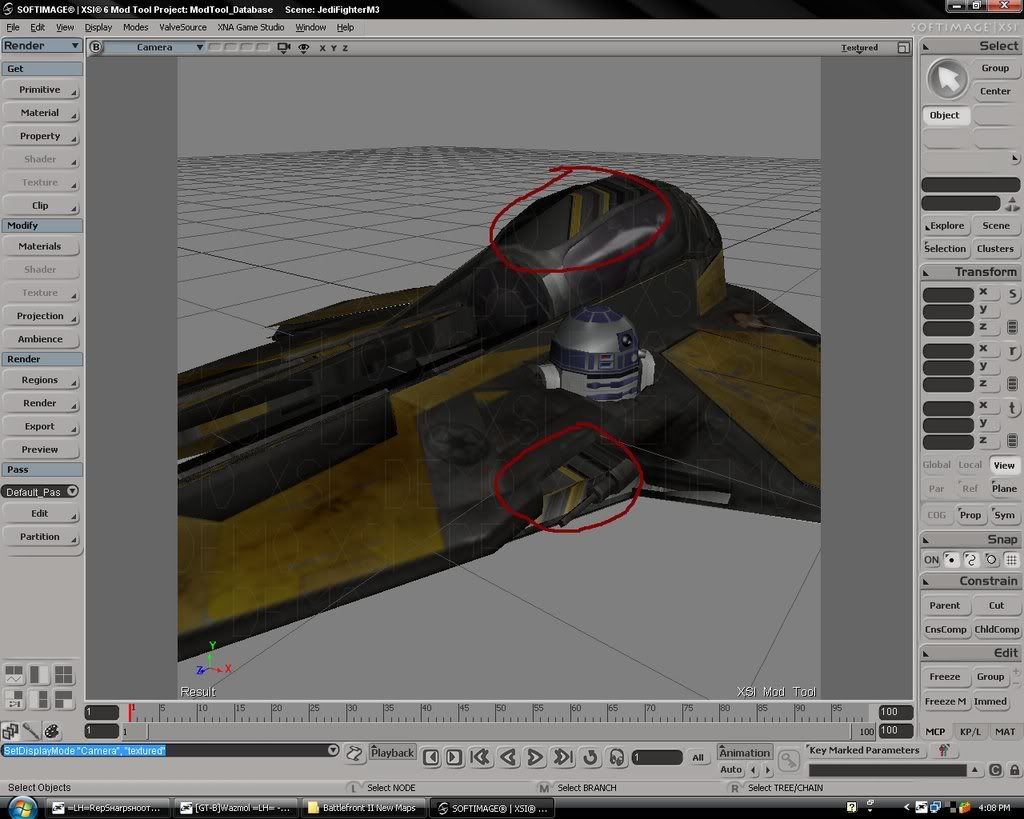
Task: Open the XNA Game Studio menu
Action: point(251,27)
